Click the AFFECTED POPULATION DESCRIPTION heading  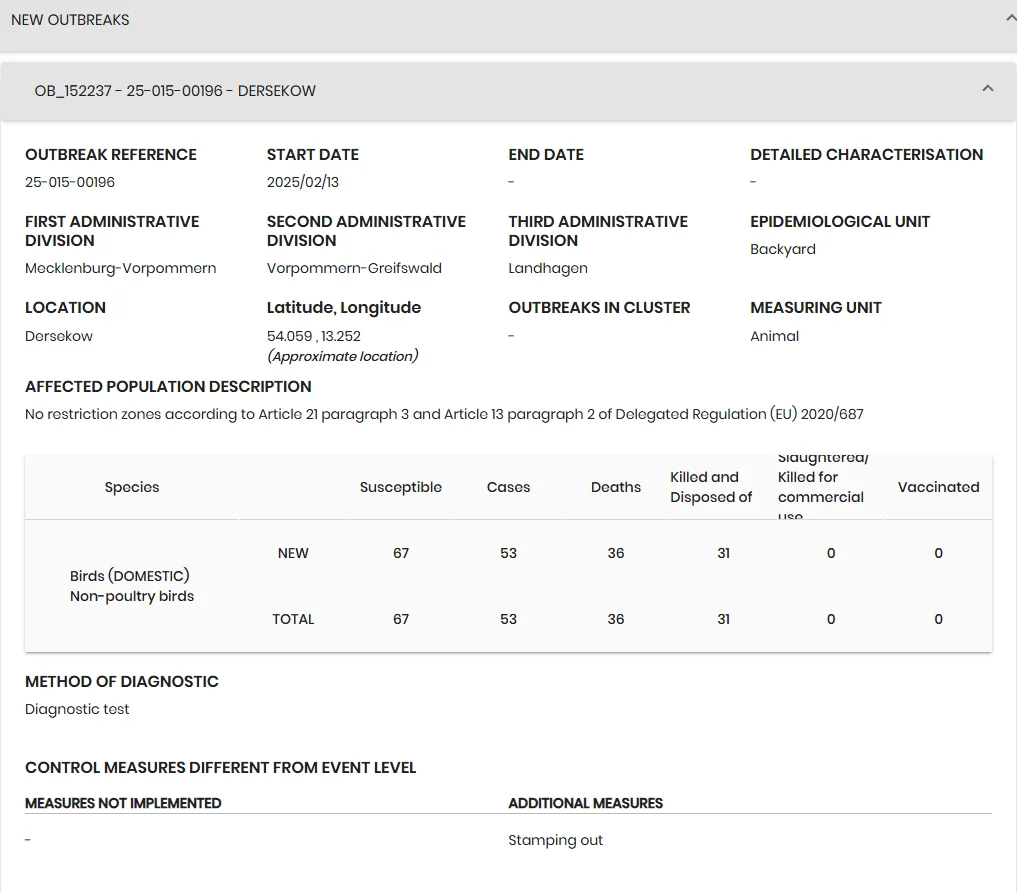point(169,387)
